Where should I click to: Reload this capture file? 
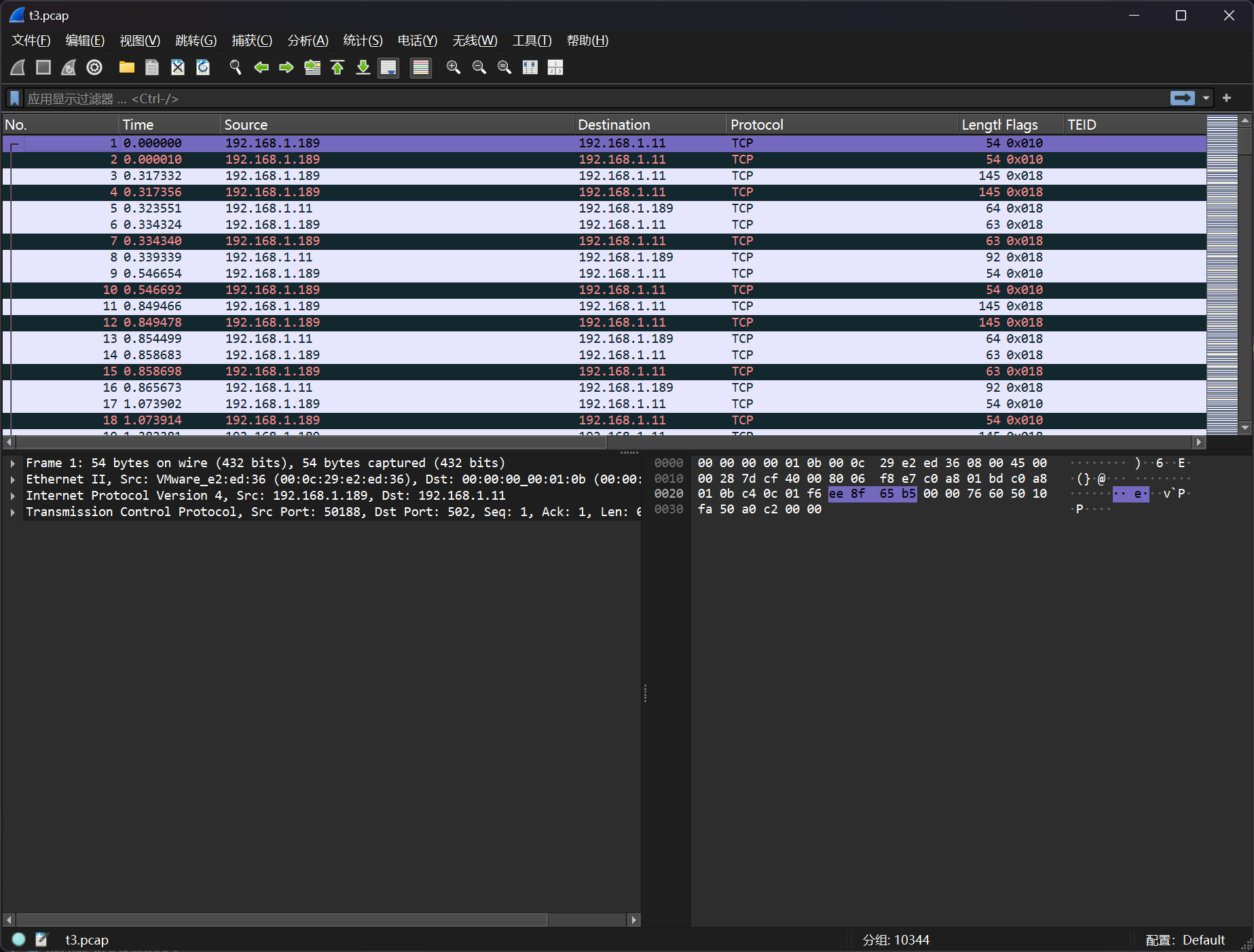[203, 67]
